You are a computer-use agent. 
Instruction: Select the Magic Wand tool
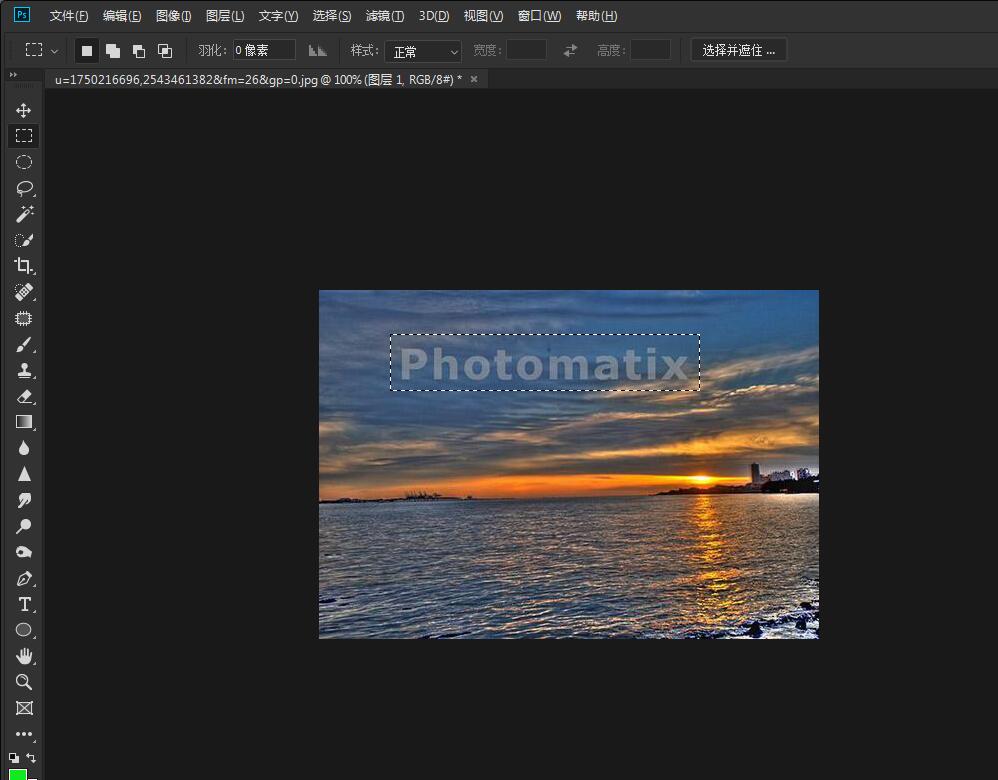click(24, 214)
